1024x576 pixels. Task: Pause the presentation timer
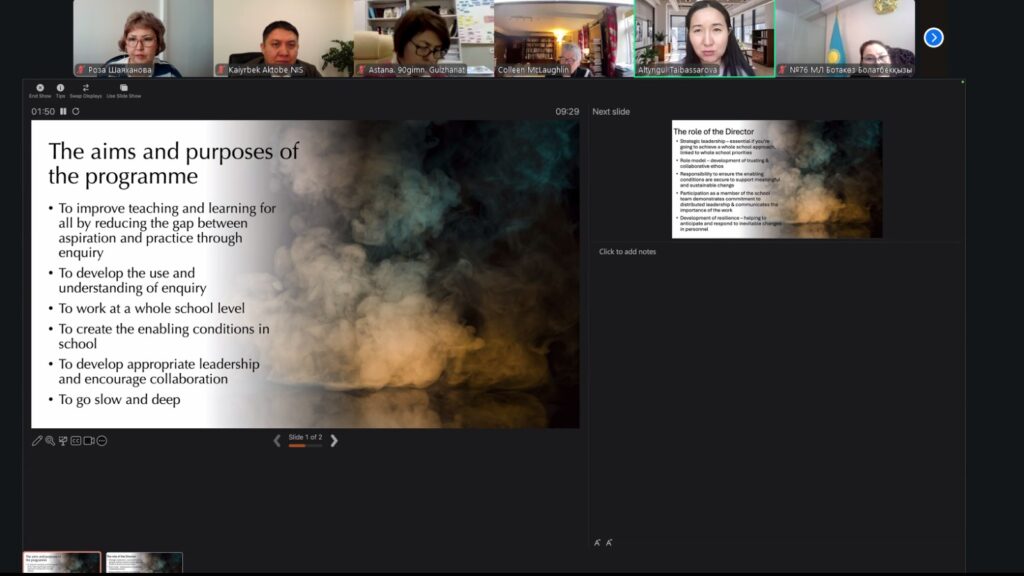click(x=63, y=111)
